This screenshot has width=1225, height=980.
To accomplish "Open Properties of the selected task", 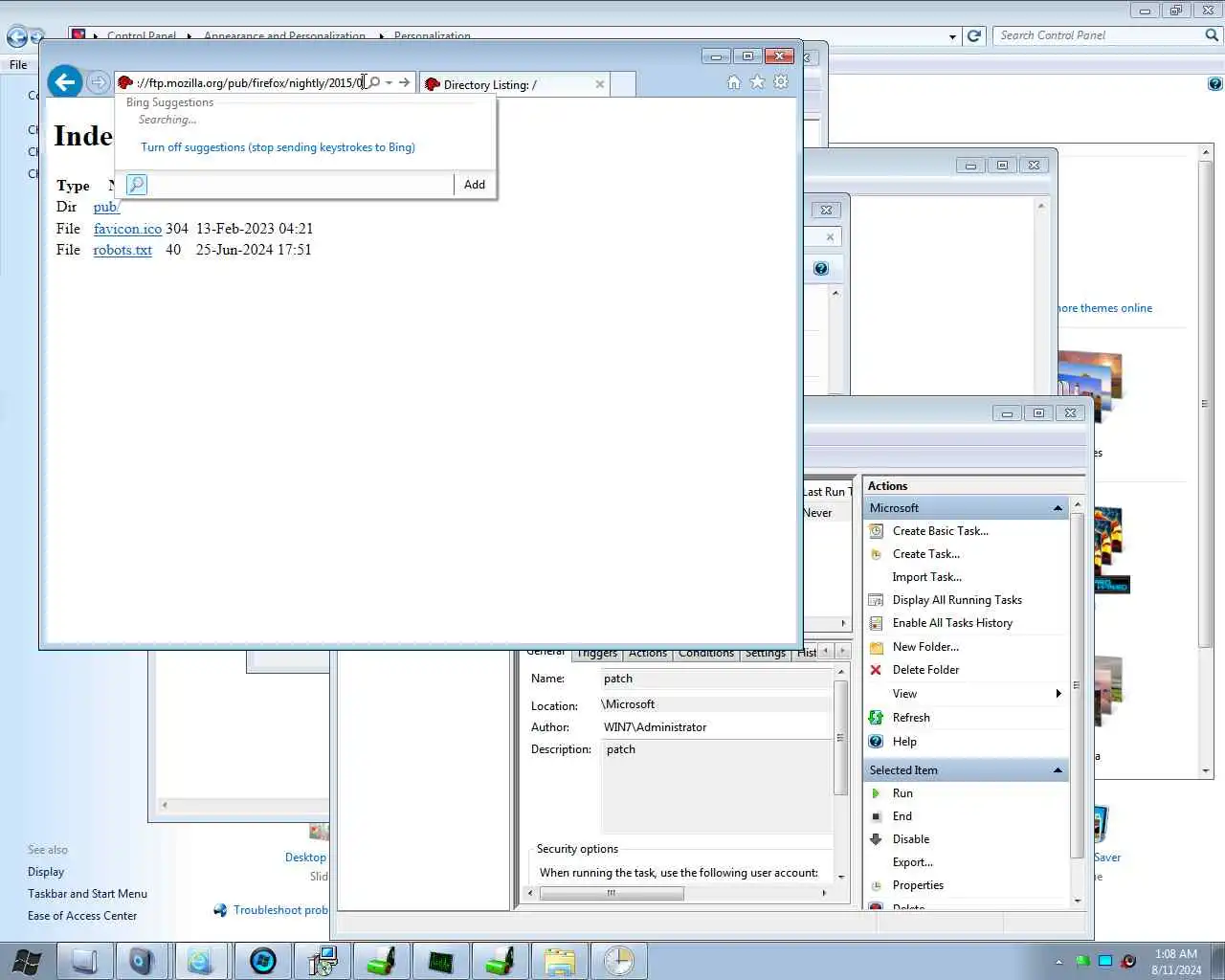I will click(918, 885).
